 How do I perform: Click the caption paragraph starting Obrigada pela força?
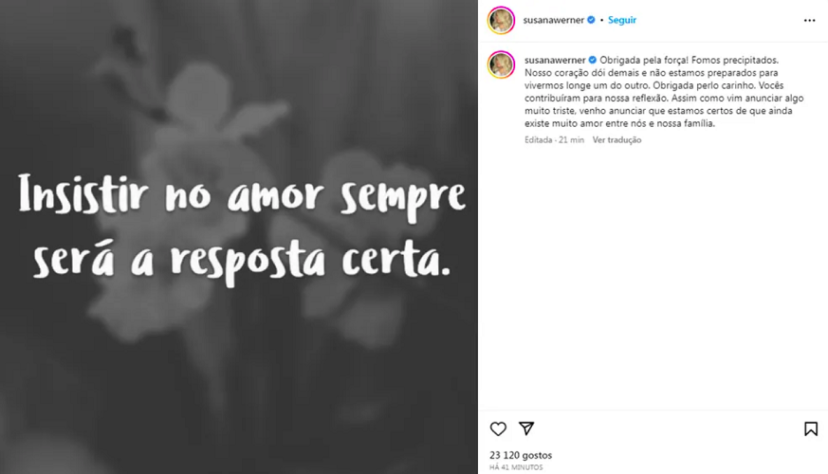(x=664, y=92)
